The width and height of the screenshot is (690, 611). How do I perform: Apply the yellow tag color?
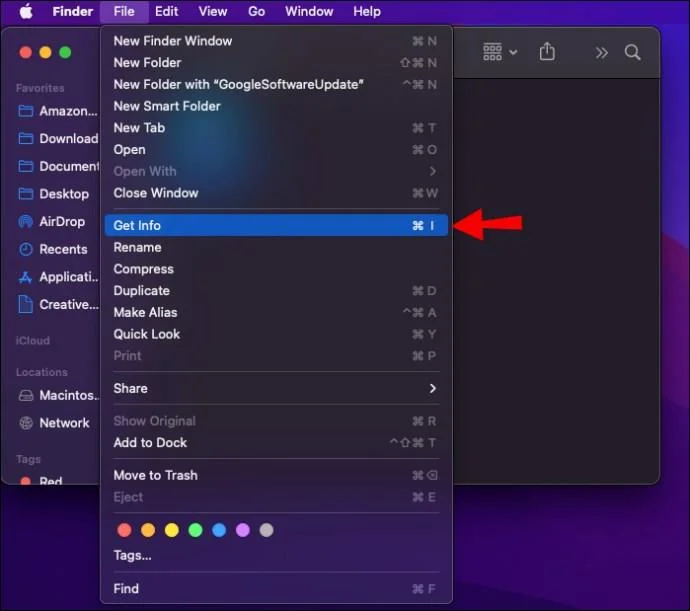coord(172,530)
